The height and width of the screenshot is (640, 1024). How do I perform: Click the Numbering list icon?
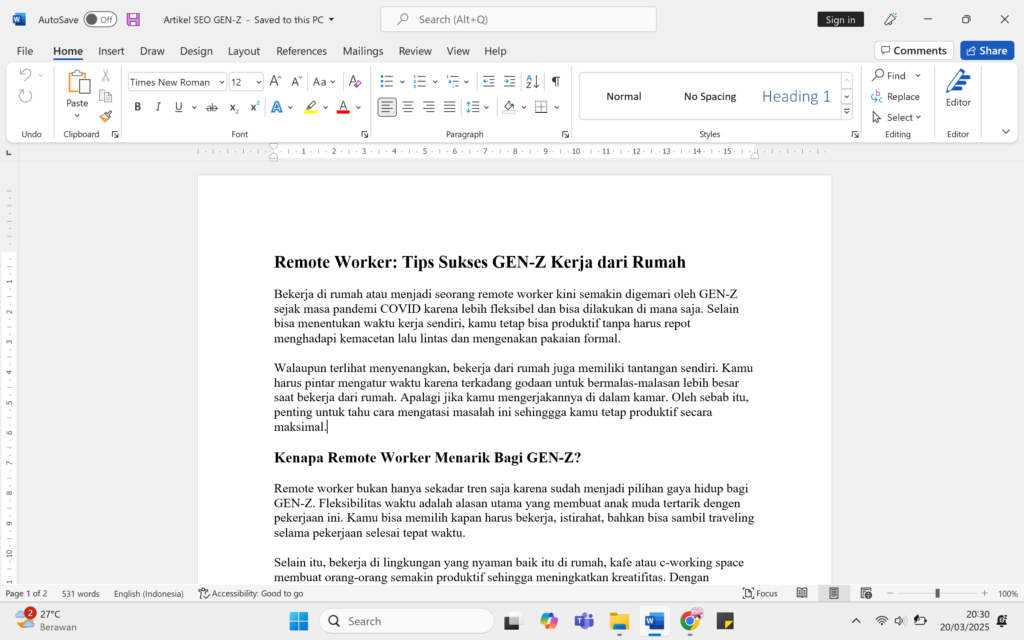[419, 82]
